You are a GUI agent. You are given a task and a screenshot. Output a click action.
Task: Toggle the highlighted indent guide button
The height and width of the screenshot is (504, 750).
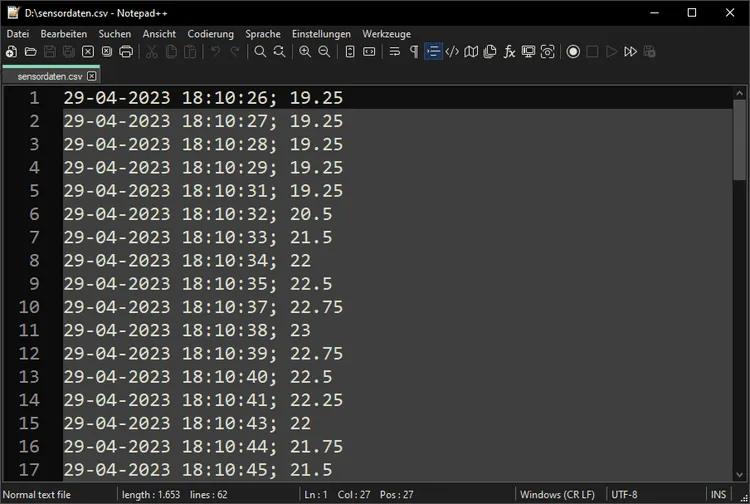click(433, 52)
